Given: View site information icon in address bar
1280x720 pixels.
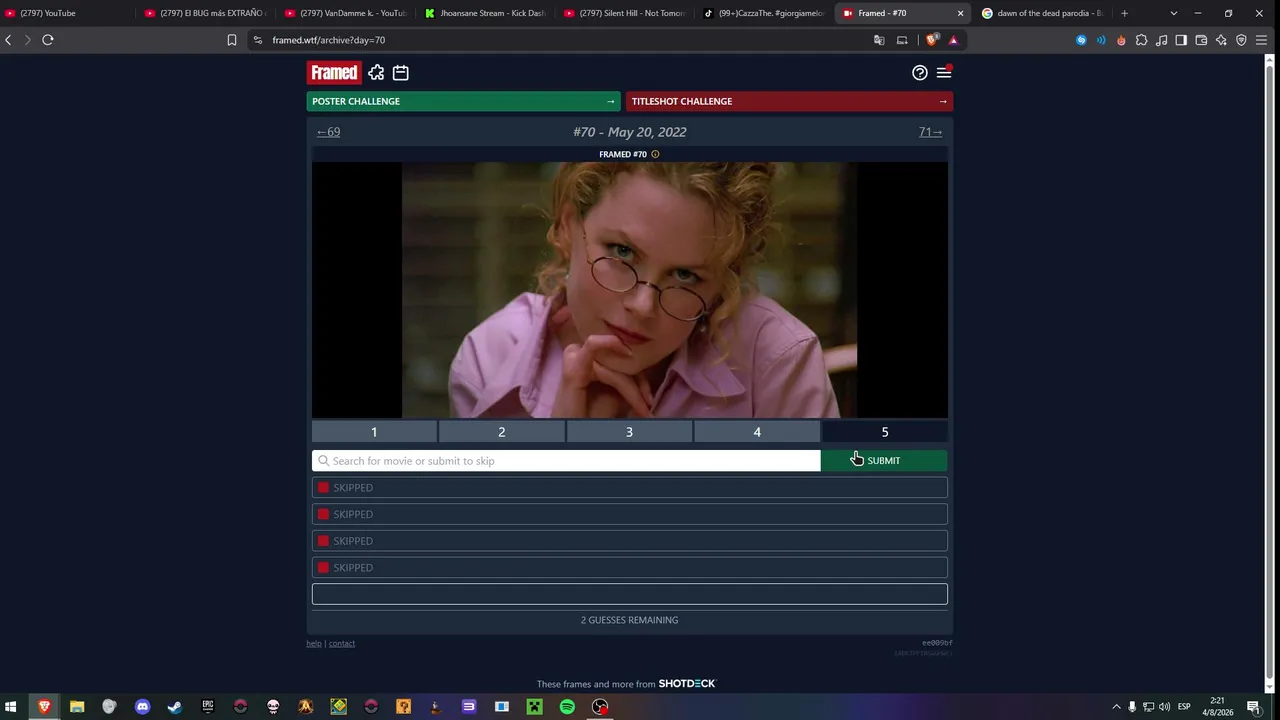Looking at the screenshot, I should coord(258,40).
